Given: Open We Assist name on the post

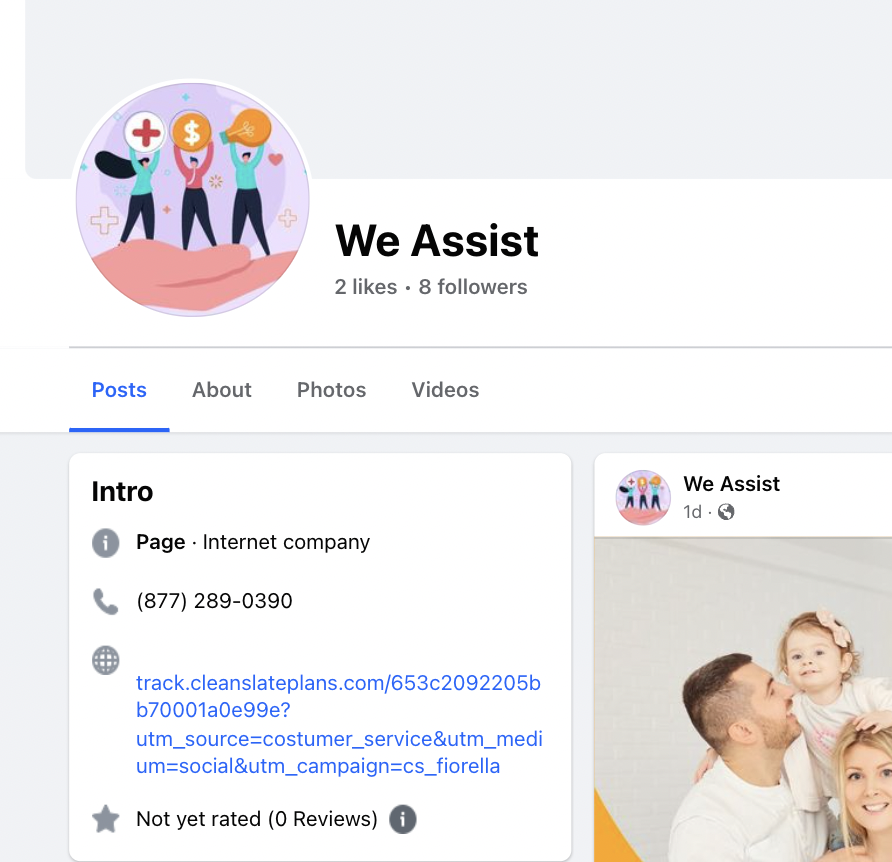Looking at the screenshot, I should tap(732, 484).
